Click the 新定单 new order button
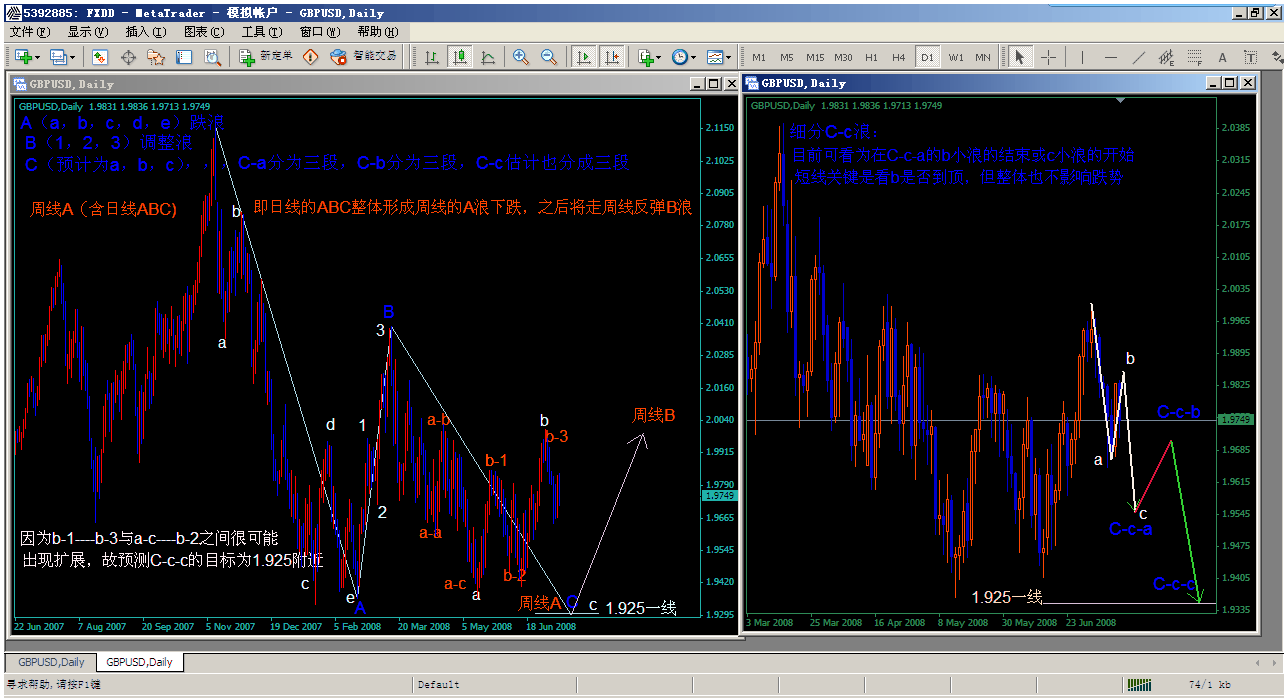The height and width of the screenshot is (698, 1288). click(x=267, y=57)
